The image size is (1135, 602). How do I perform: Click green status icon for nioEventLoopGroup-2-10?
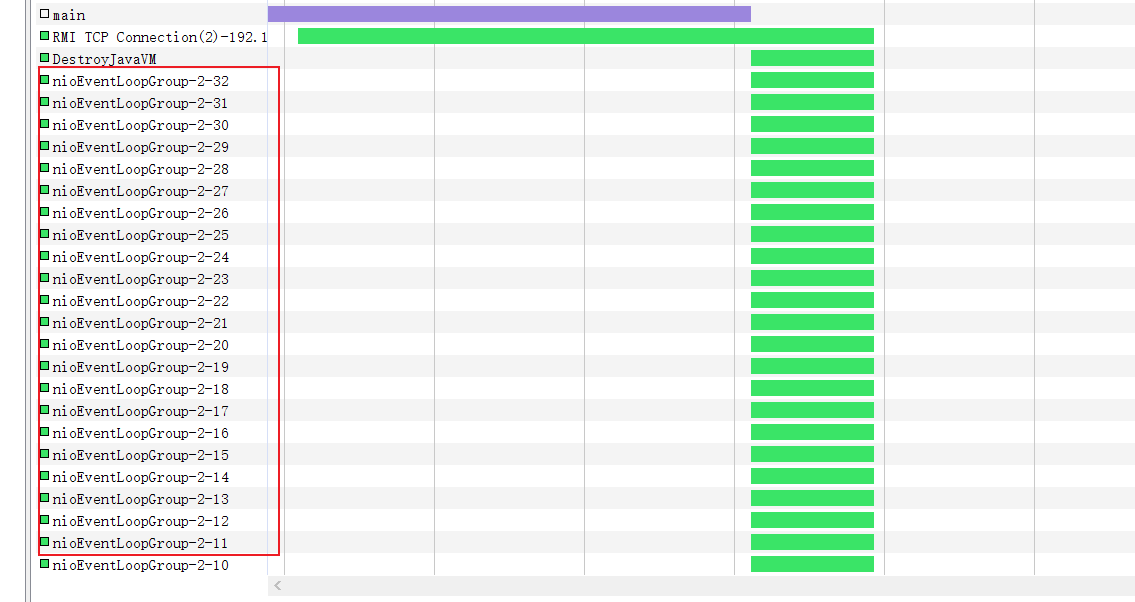[x=44, y=564]
